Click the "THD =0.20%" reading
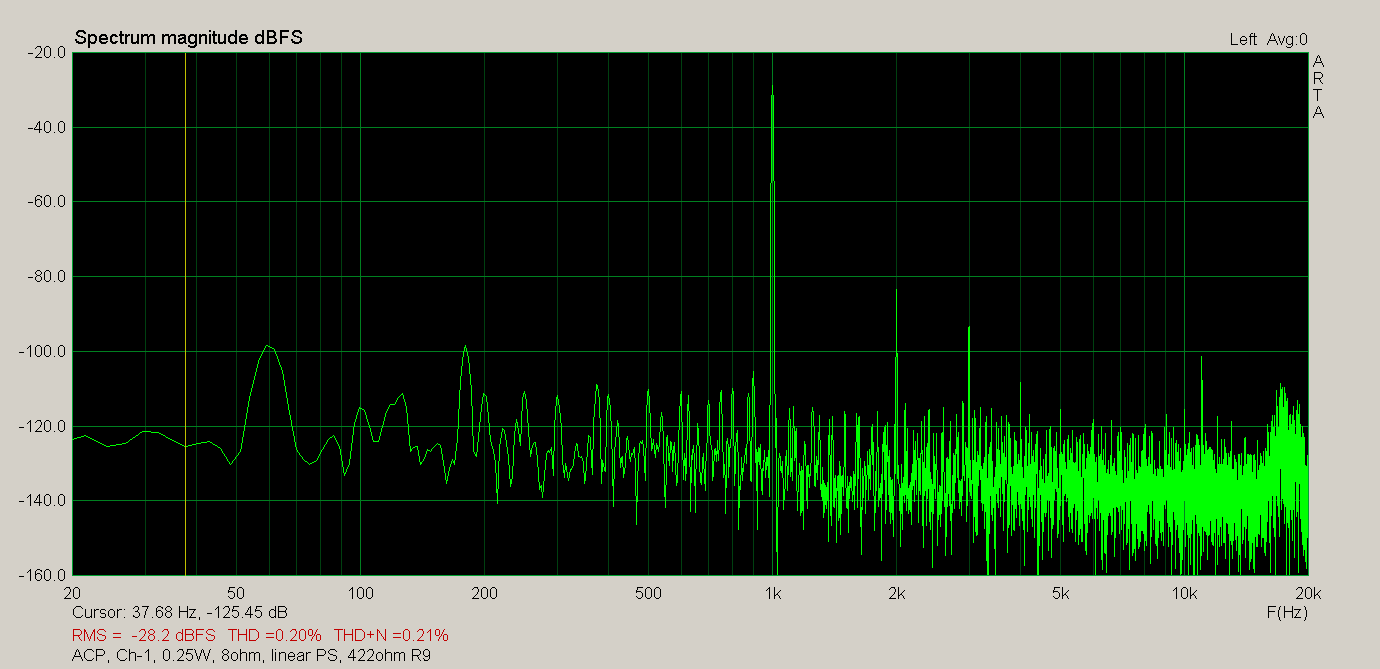Image resolution: width=1380 pixels, height=669 pixels. tap(275, 635)
